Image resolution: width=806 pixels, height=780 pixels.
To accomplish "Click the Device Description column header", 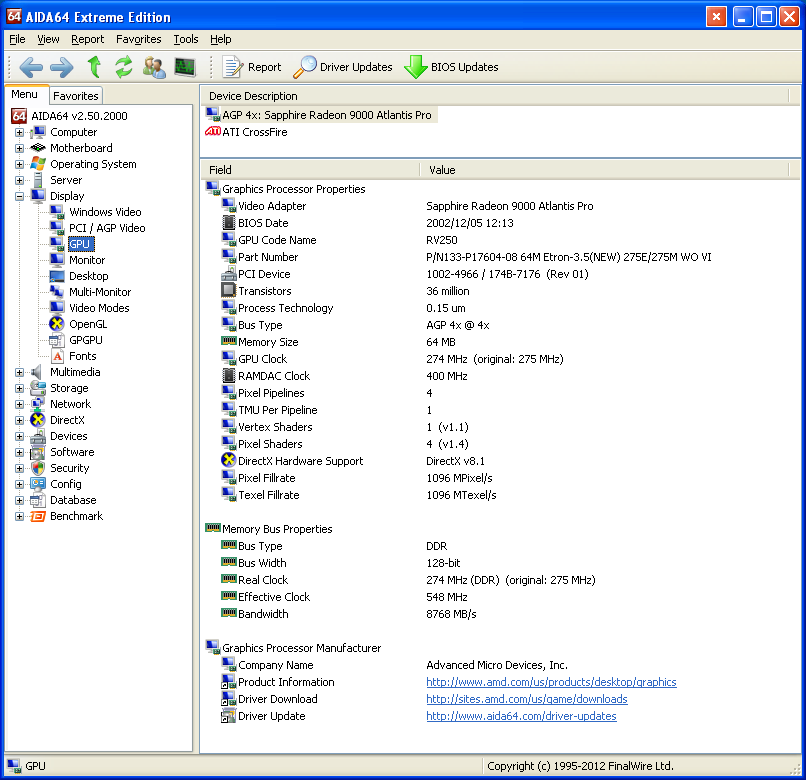I will coord(494,96).
